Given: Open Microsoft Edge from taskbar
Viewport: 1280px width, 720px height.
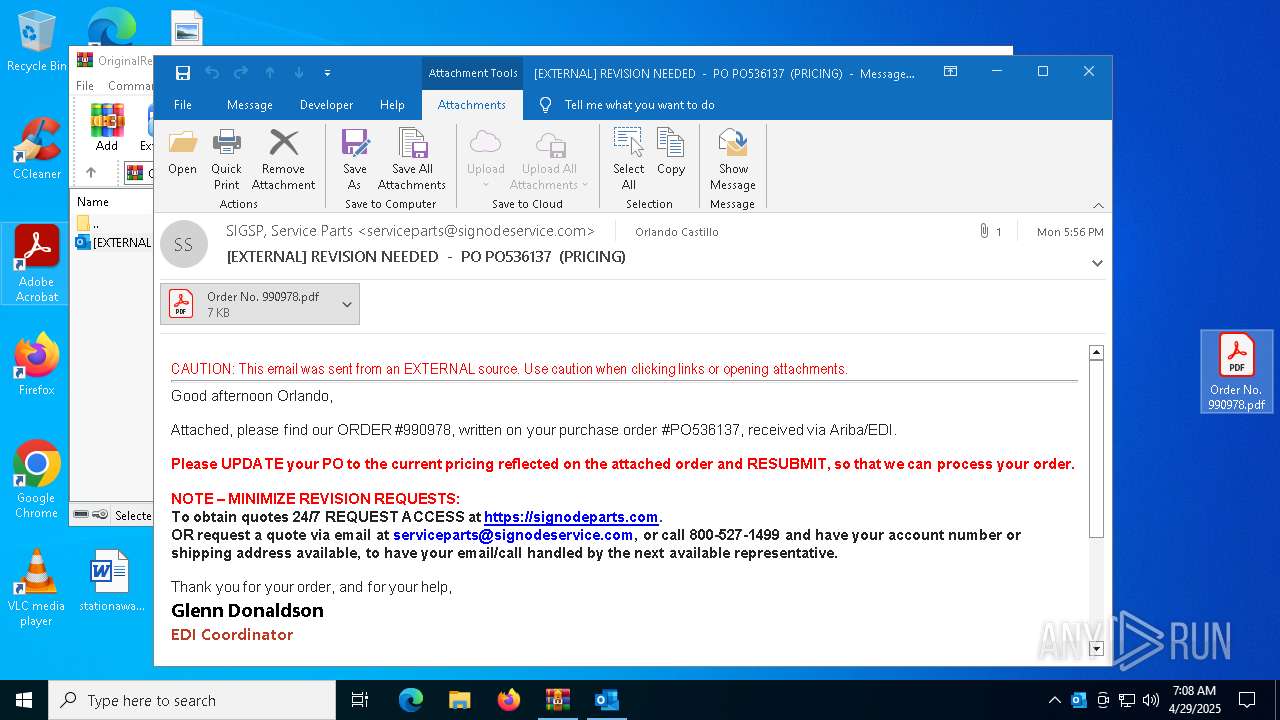Looking at the screenshot, I should (x=411, y=700).
